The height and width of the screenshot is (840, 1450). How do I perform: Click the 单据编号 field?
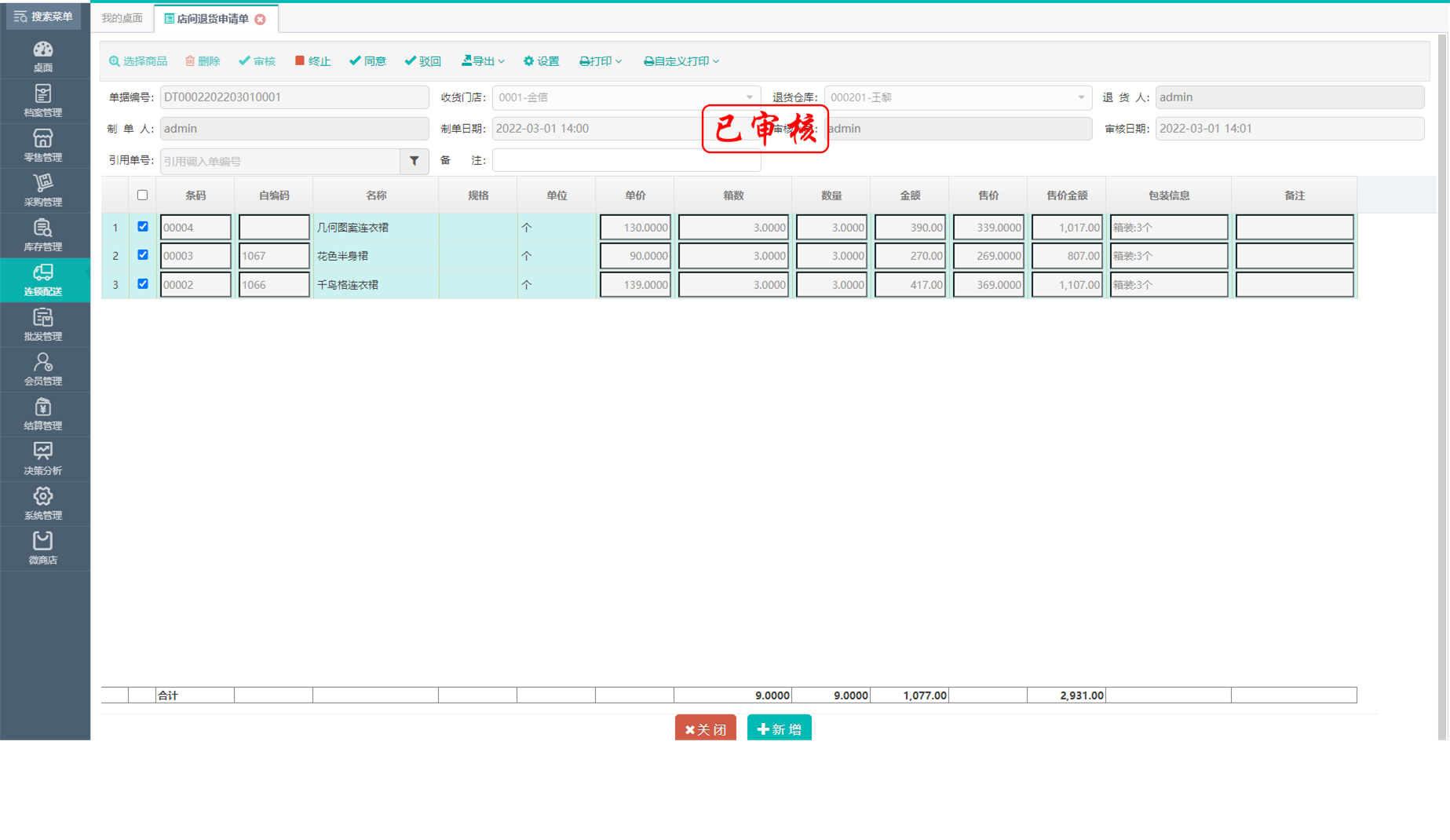click(294, 97)
